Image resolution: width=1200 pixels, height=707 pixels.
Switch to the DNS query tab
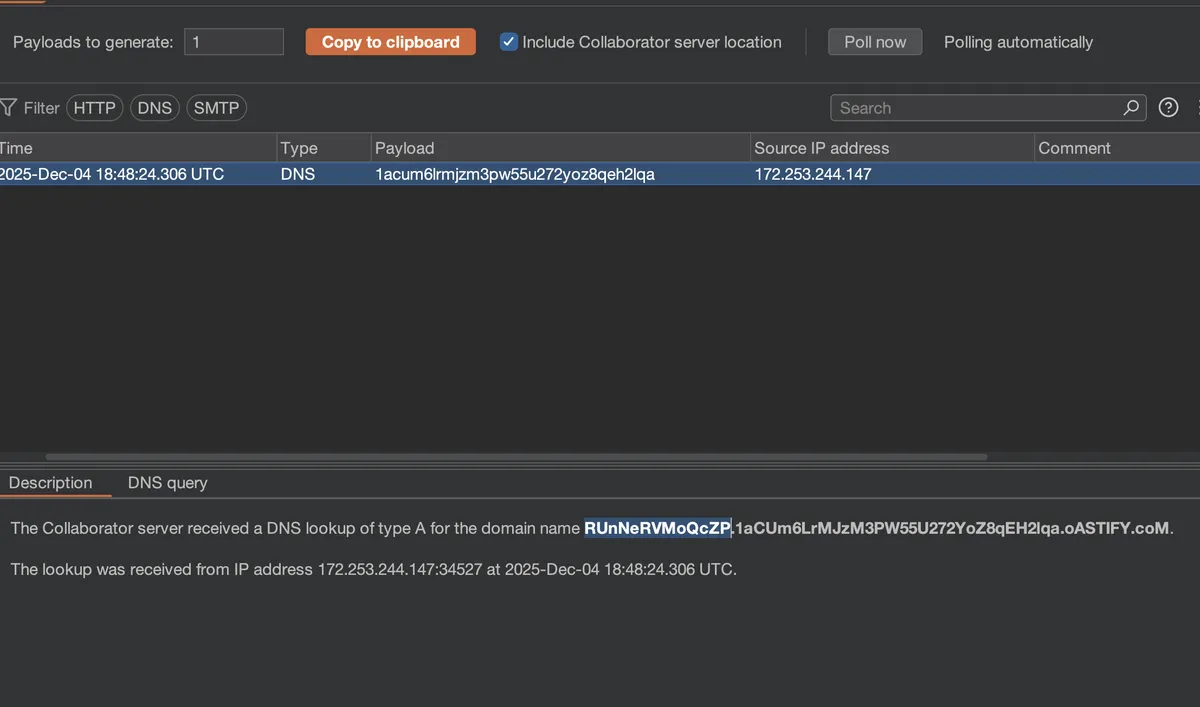click(x=167, y=483)
